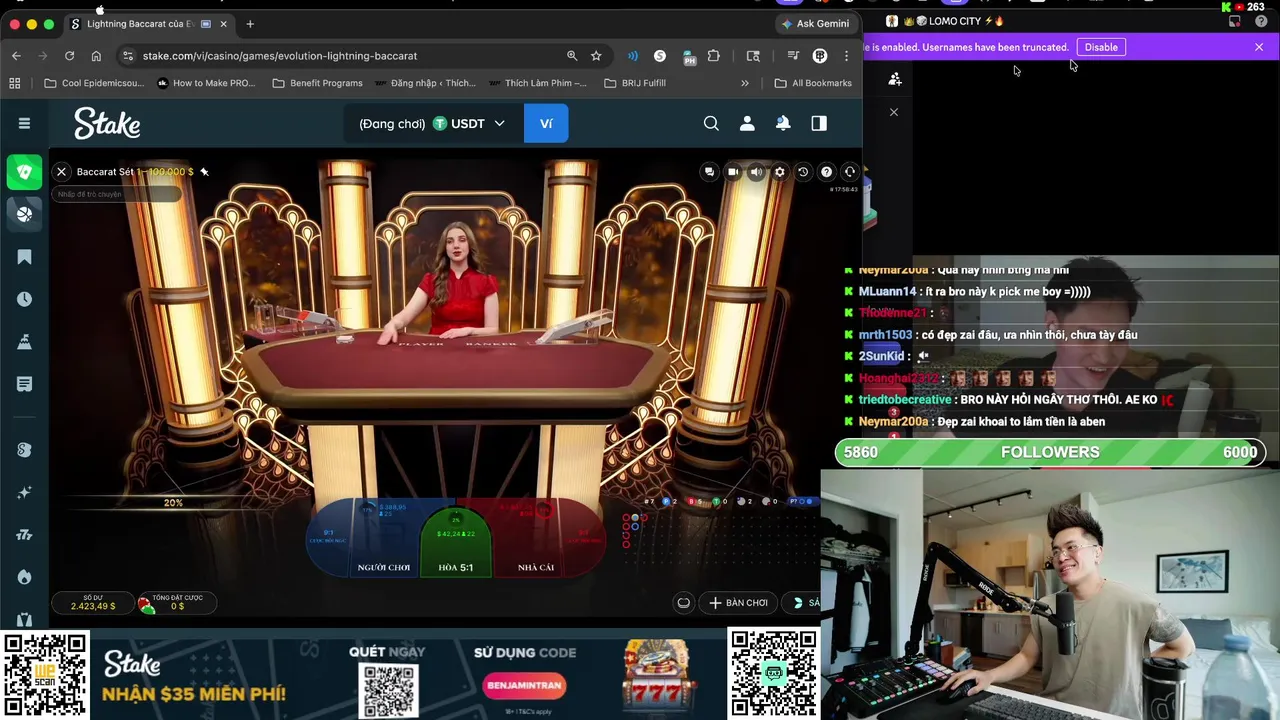This screenshot has width=1280, height=720.
Task: Open the Chrome apps grid in bookmarks bar
Action: pyautogui.click(x=17, y=83)
